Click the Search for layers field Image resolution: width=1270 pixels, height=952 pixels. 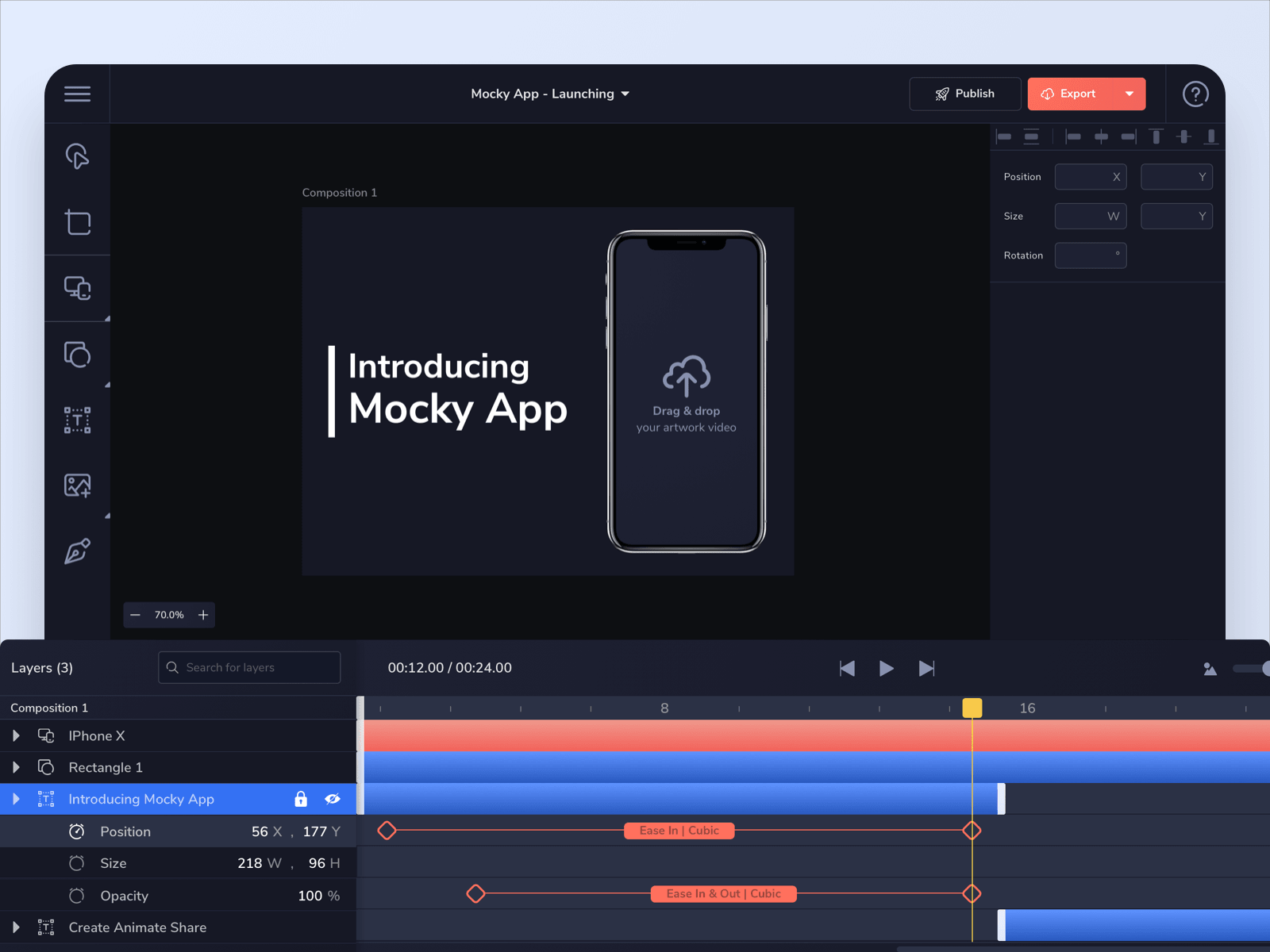(x=249, y=667)
